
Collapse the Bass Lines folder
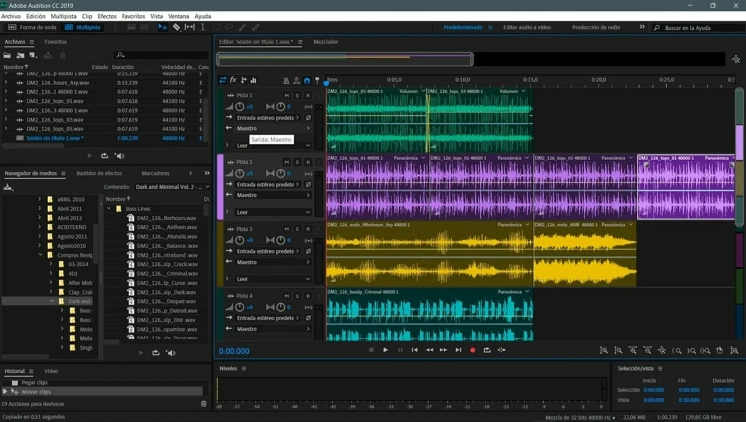(x=109, y=208)
